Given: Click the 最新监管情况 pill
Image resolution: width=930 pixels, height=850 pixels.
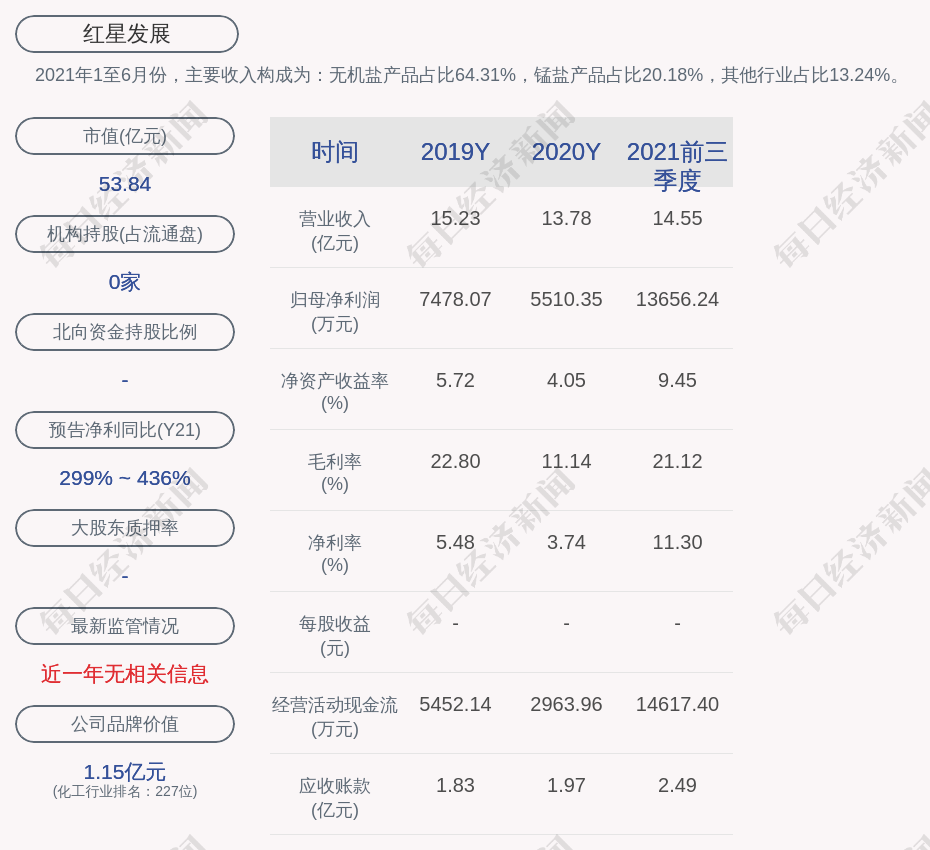Looking at the screenshot, I should coord(125,625).
